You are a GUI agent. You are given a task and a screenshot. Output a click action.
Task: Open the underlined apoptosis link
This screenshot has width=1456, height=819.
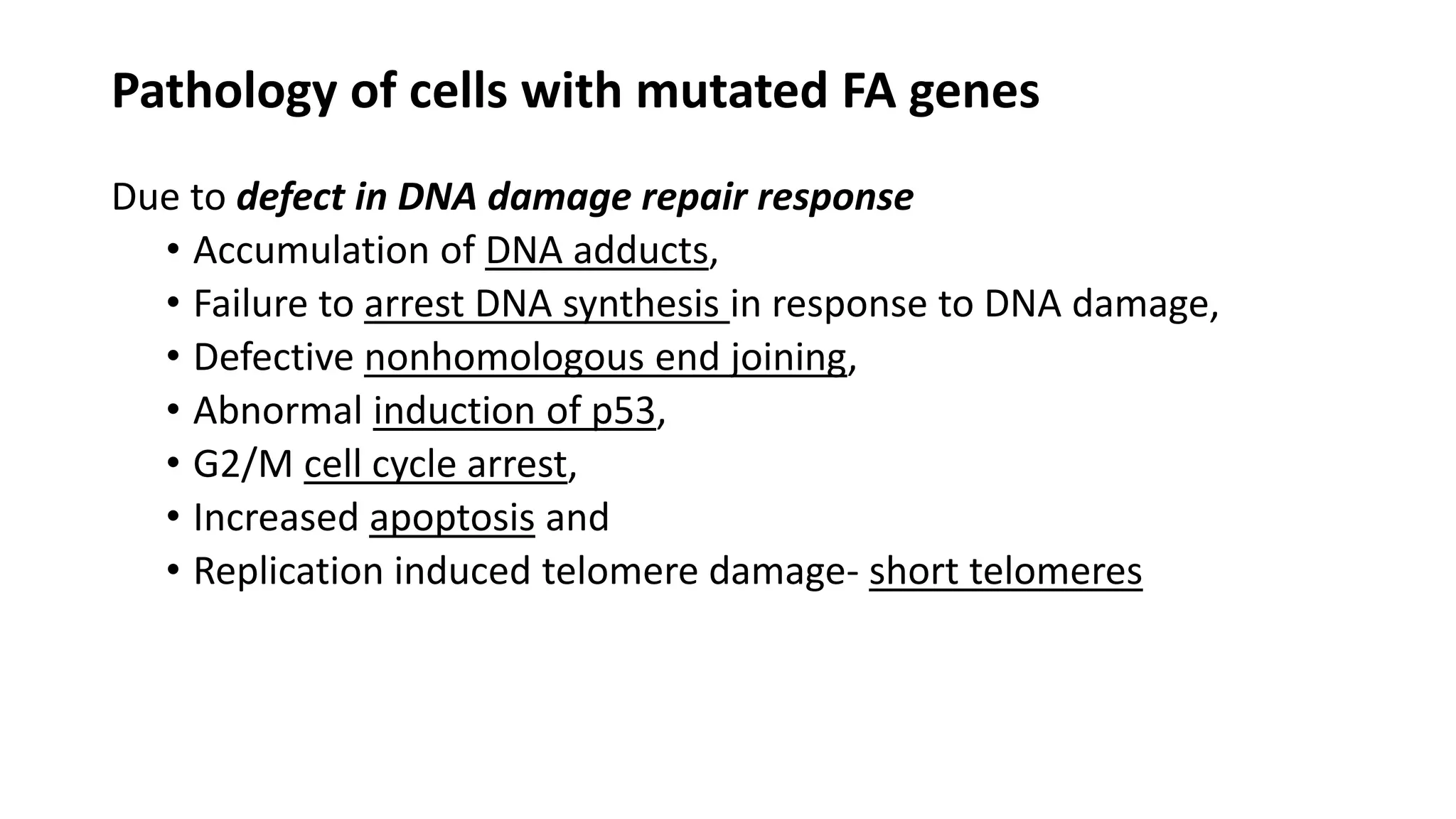click(452, 518)
